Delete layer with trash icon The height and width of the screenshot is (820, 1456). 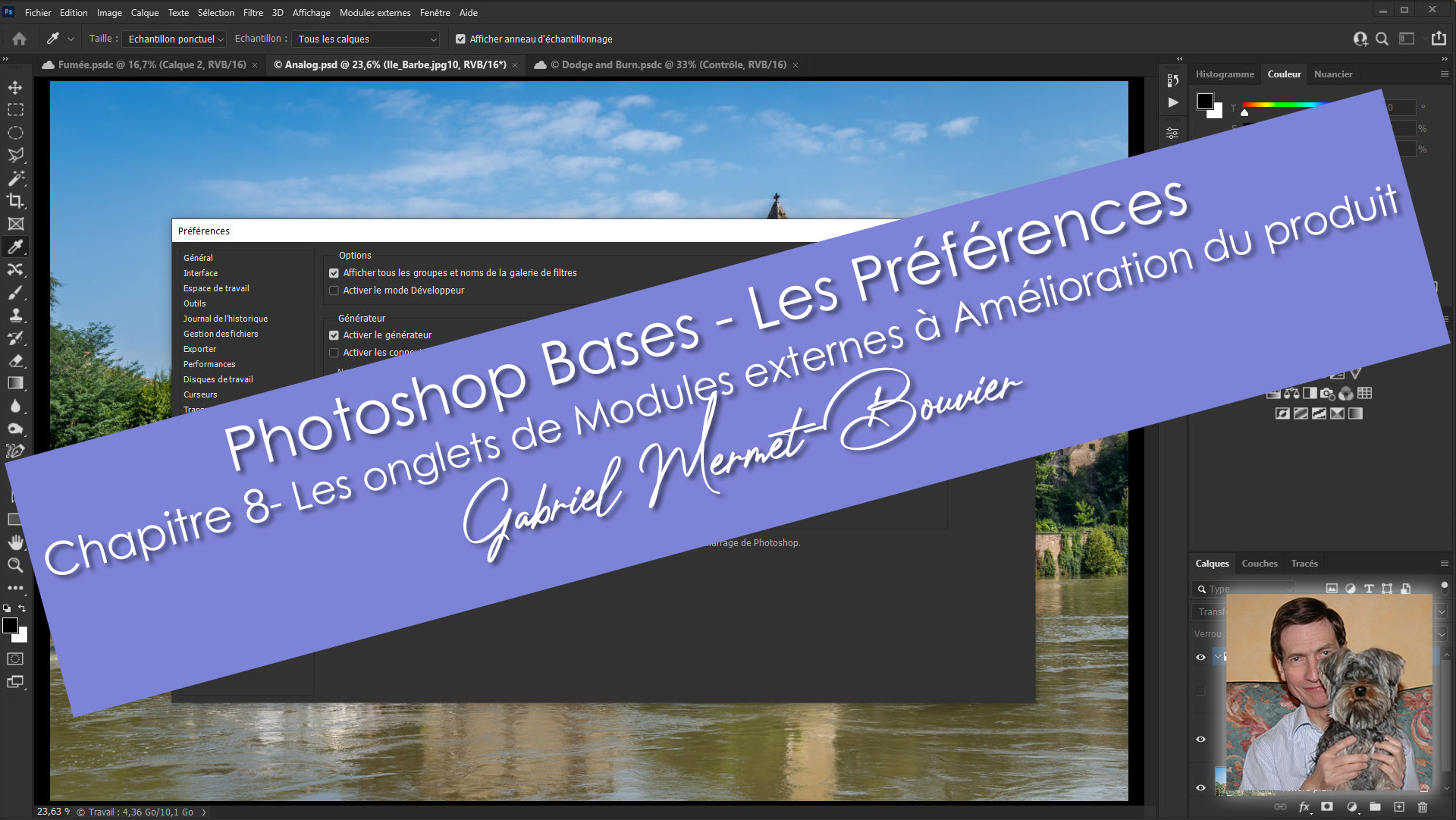[x=1423, y=807]
